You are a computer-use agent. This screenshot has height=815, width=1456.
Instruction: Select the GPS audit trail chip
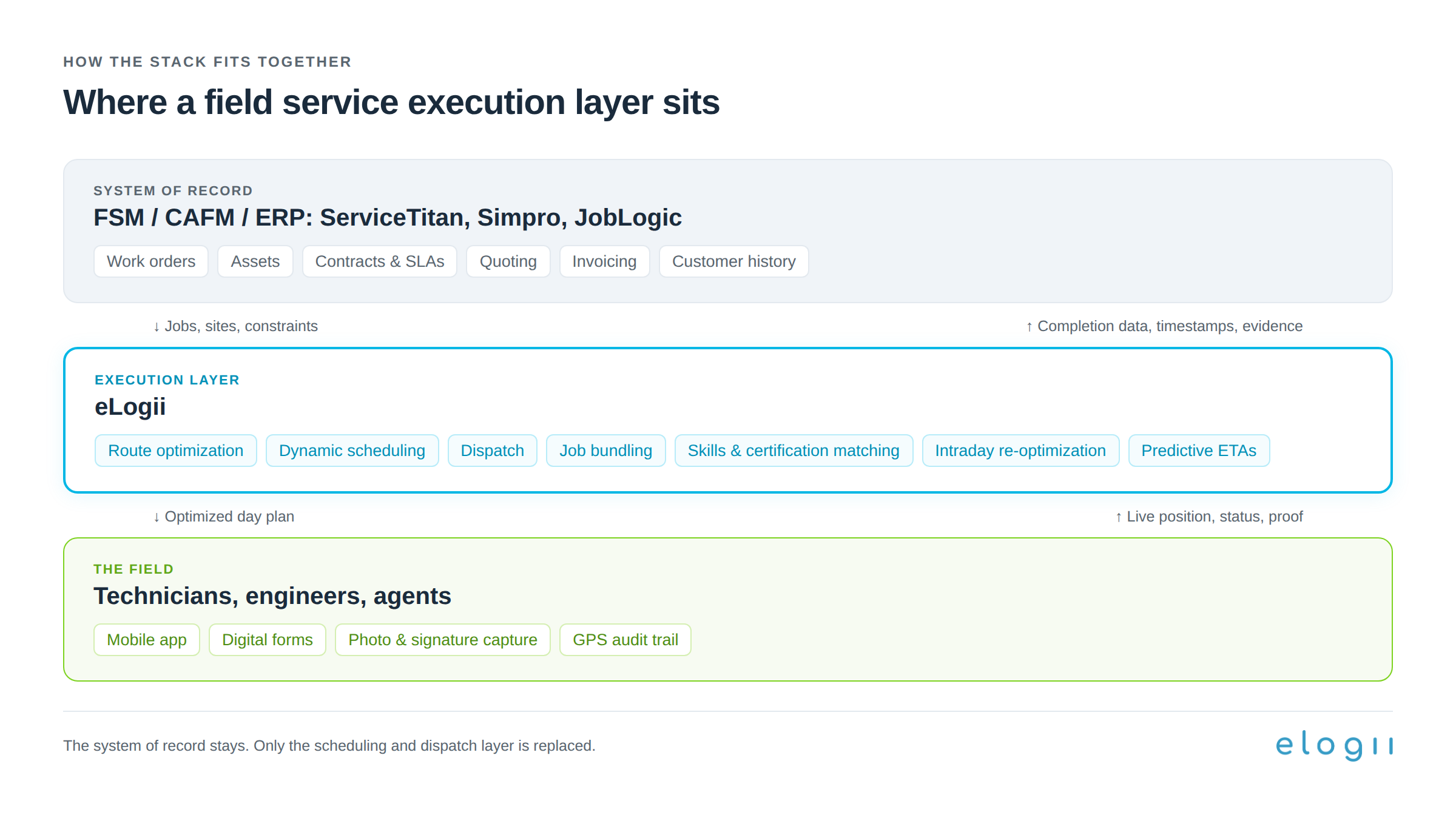625,640
